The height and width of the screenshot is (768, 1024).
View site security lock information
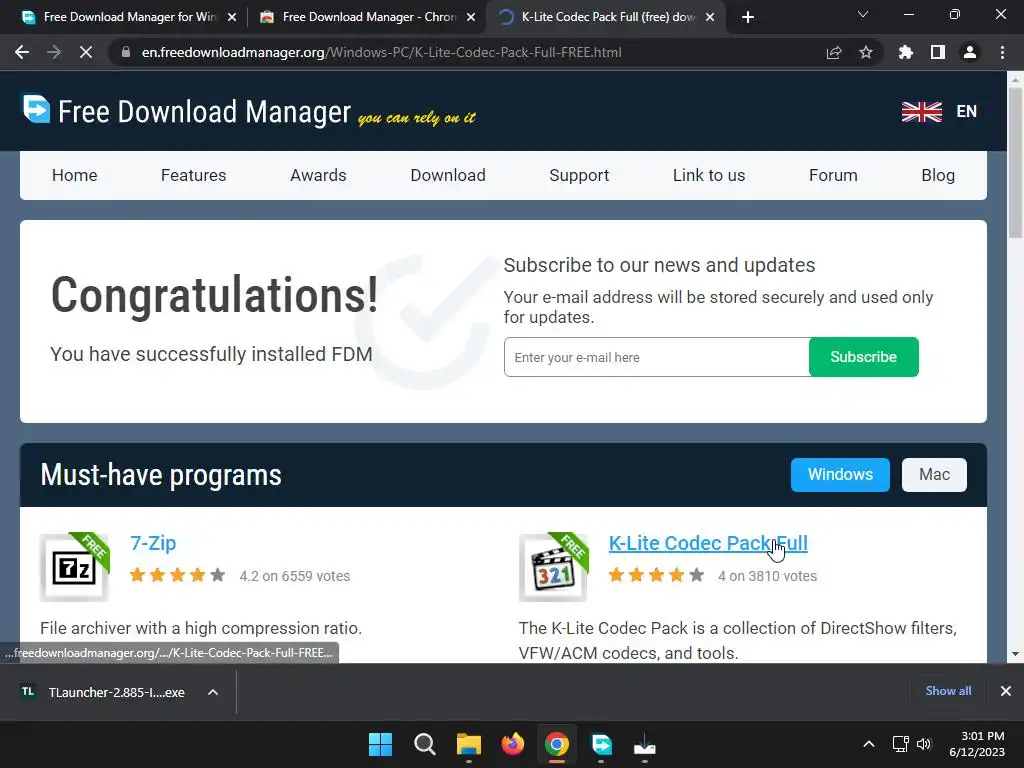click(126, 52)
